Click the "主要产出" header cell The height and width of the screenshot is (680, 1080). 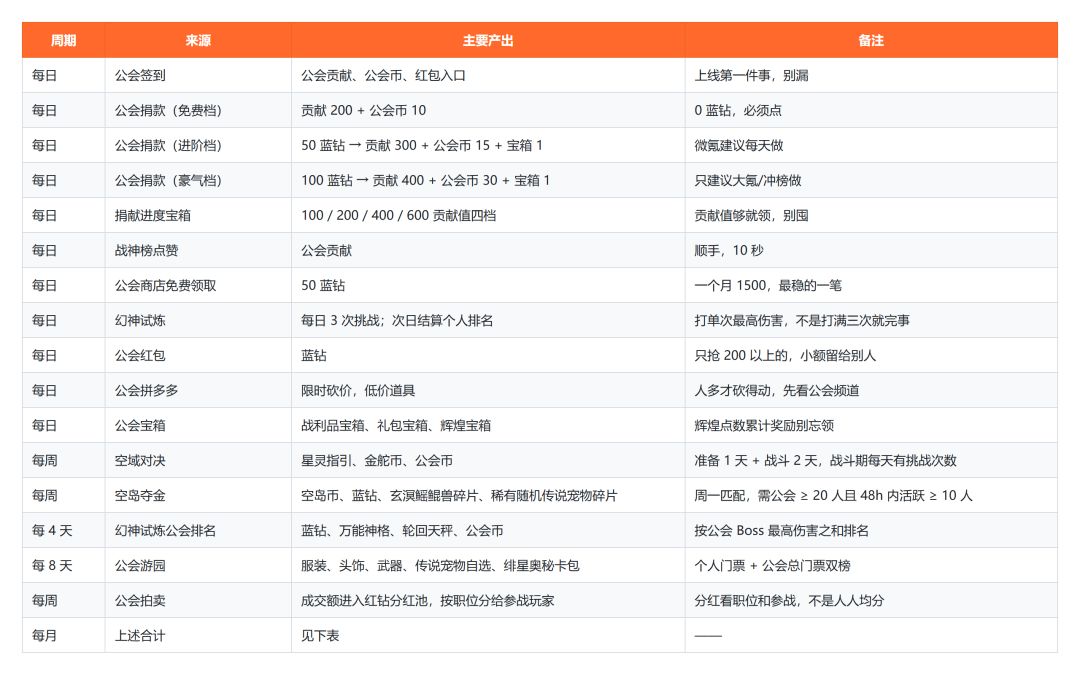click(x=488, y=41)
